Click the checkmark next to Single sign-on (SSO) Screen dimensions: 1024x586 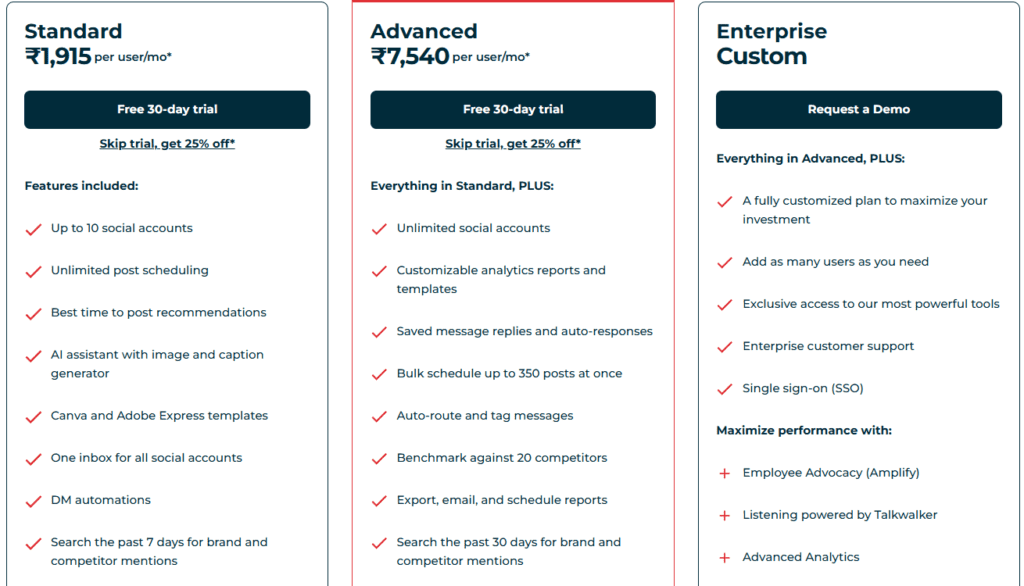(723, 389)
